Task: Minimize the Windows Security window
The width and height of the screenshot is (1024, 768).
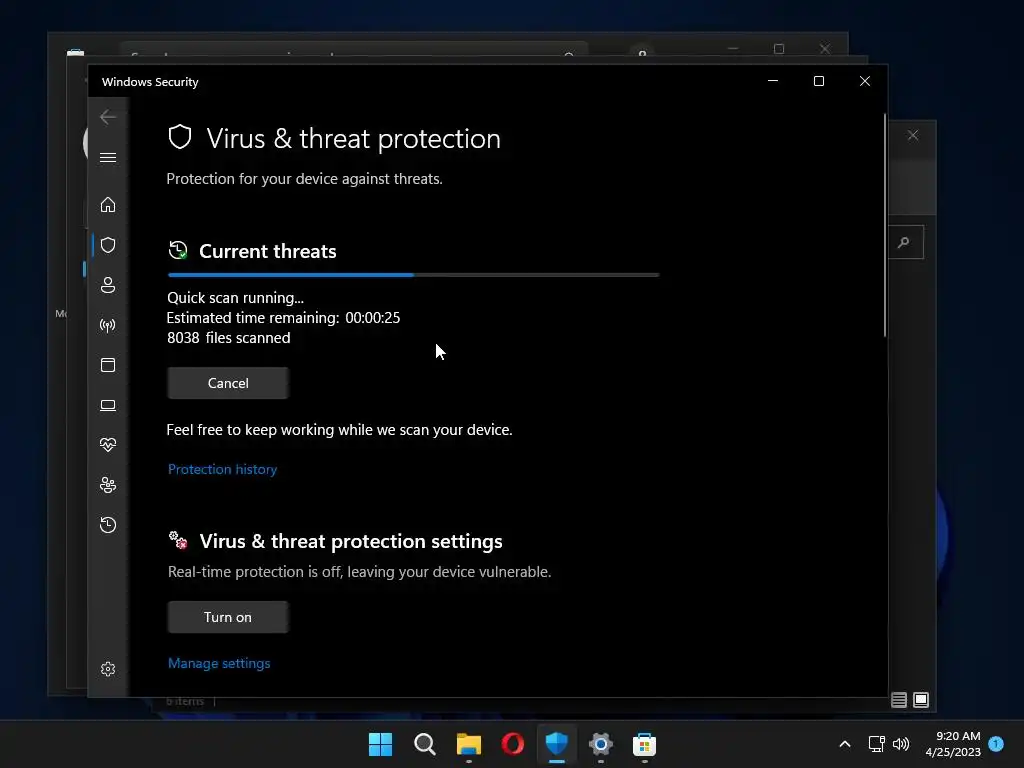Action: coord(773,81)
